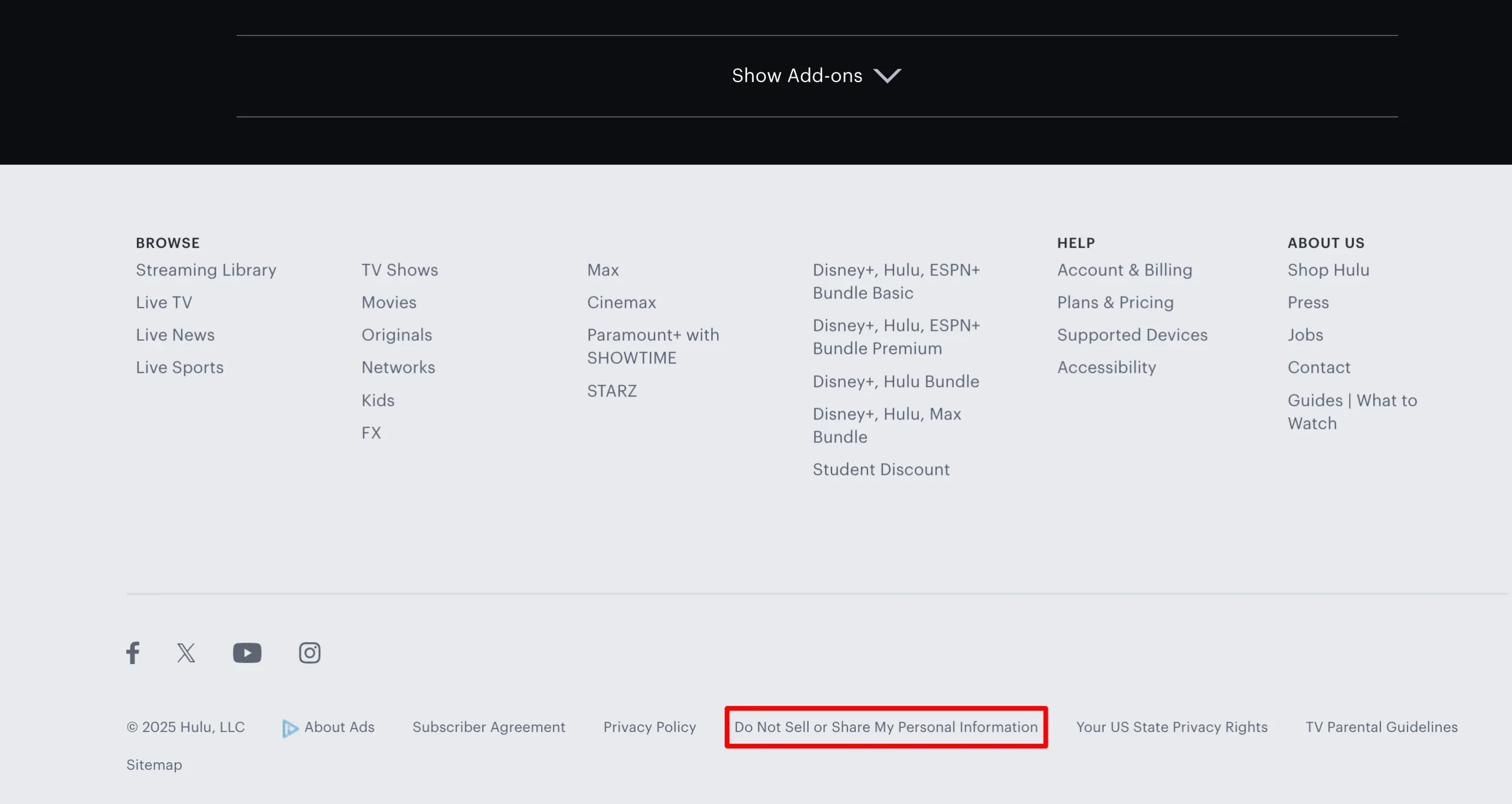Browse TV Shows
1512x804 pixels.
(400, 270)
